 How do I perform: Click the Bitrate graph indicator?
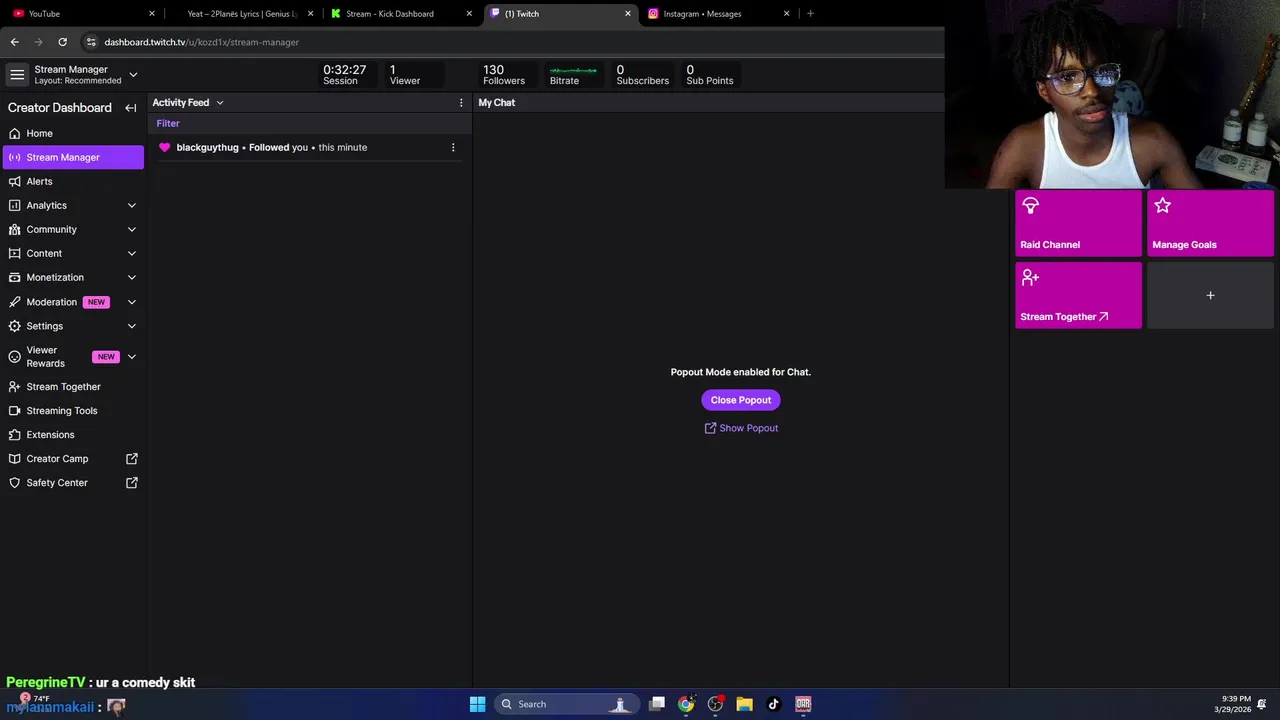tap(573, 75)
